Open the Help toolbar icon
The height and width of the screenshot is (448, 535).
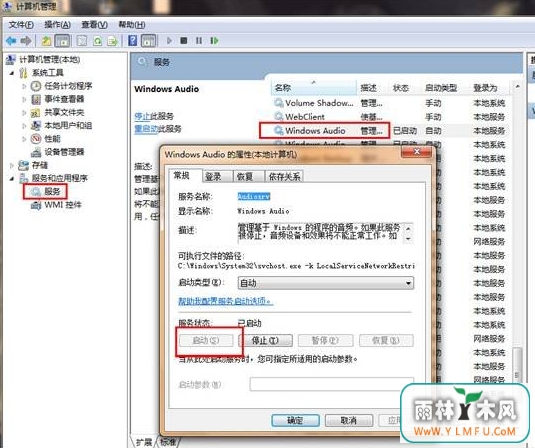coord(132,41)
